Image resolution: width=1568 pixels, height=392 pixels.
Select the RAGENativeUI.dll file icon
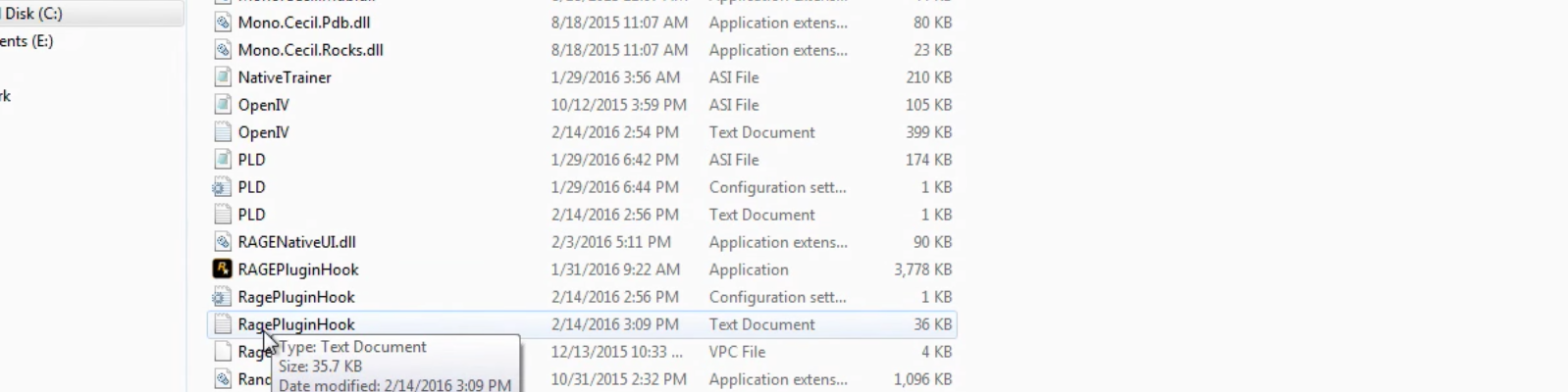click(223, 242)
